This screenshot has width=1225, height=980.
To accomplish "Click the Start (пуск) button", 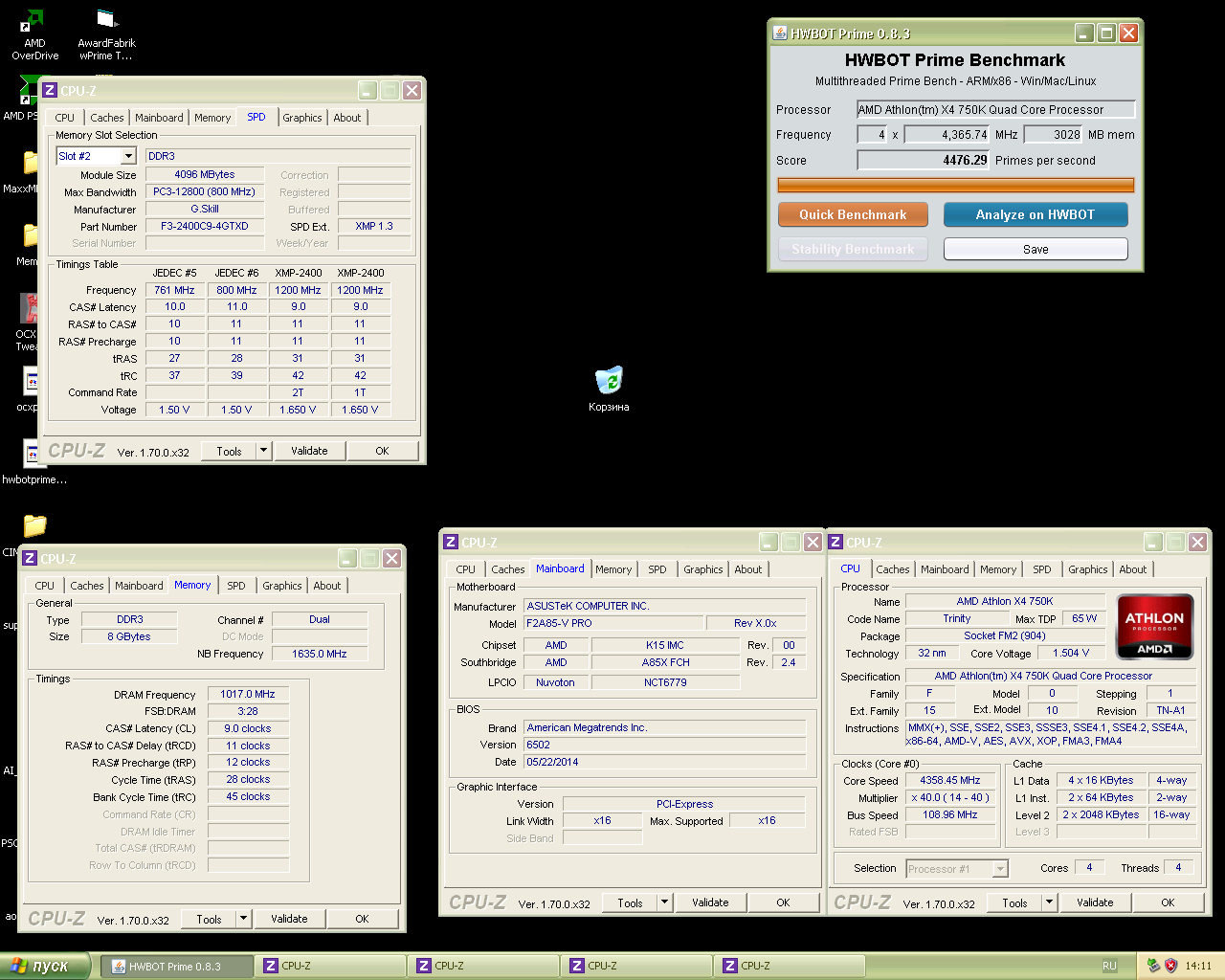I will coord(46,966).
